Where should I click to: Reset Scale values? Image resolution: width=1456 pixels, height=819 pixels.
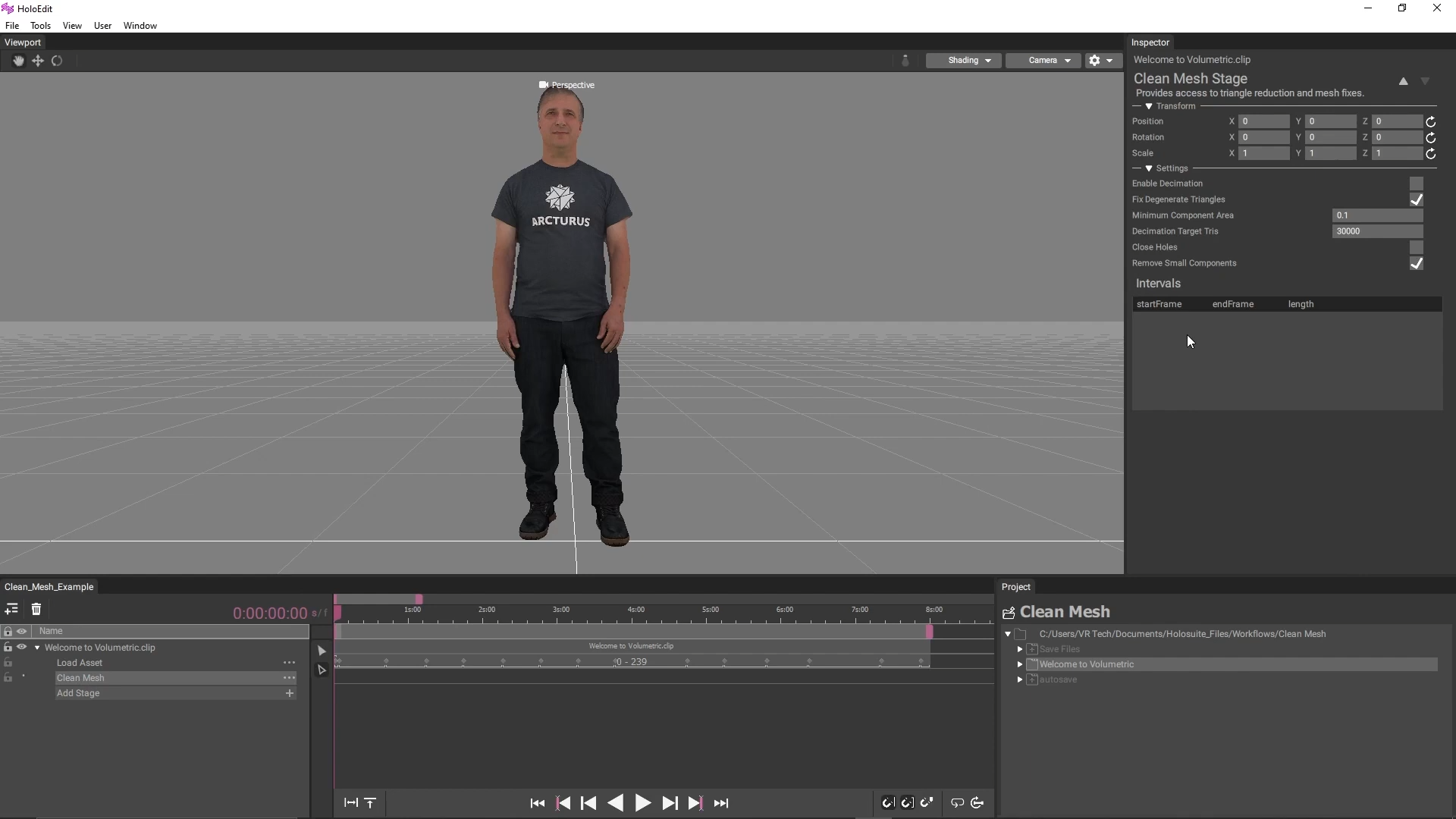pyautogui.click(x=1431, y=153)
